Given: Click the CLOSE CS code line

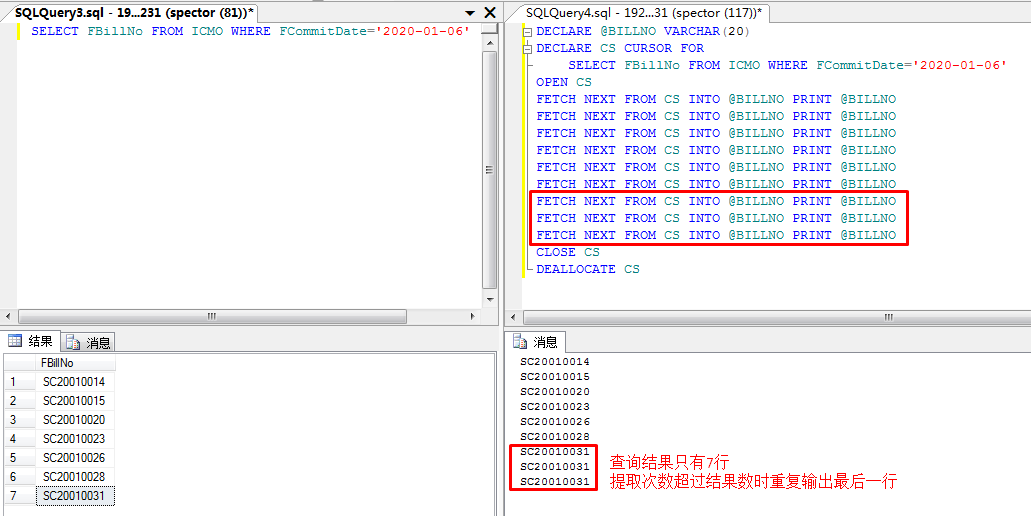Looking at the screenshot, I should pos(568,252).
